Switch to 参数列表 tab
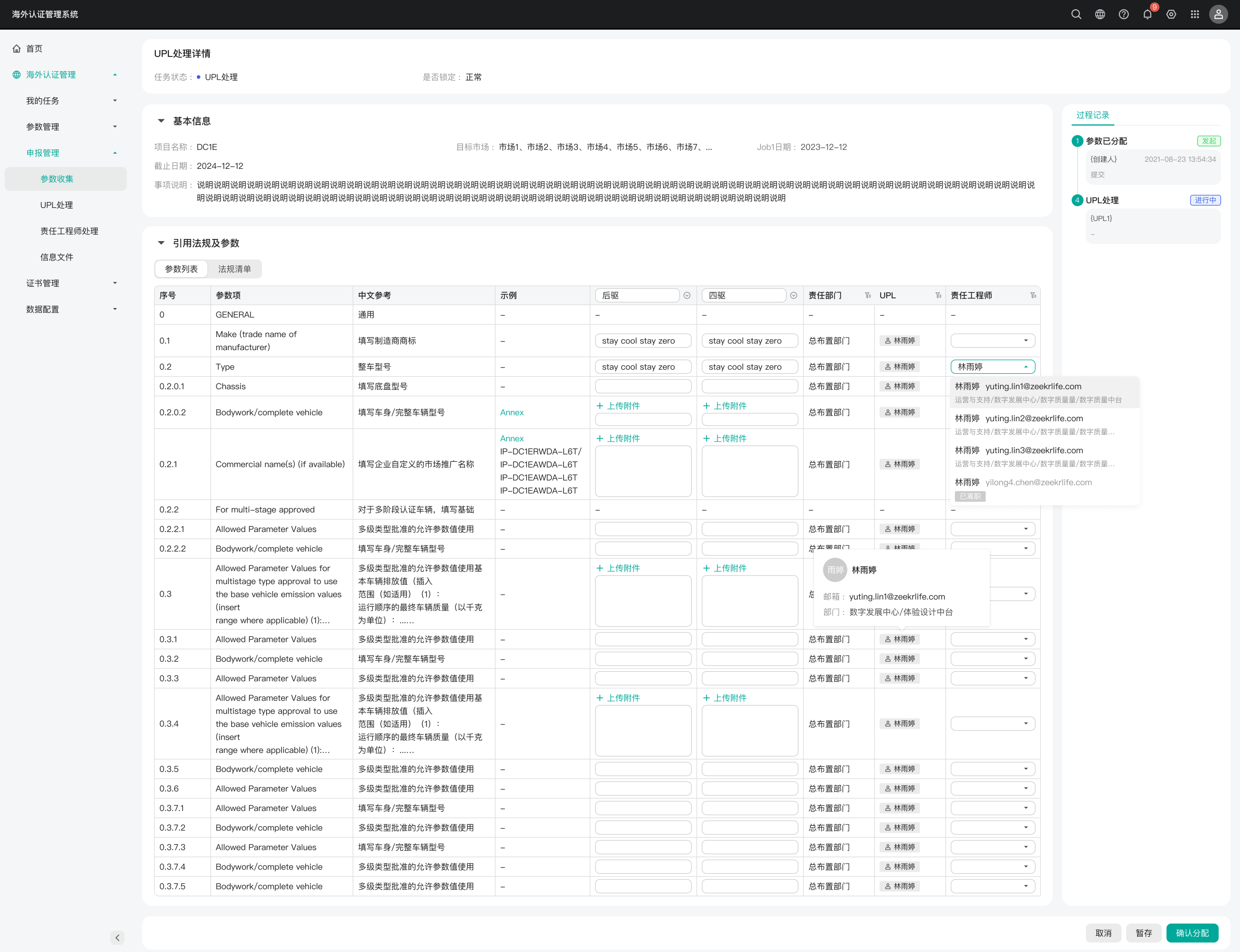Screen dimensions: 1240x952 (x=181, y=269)
